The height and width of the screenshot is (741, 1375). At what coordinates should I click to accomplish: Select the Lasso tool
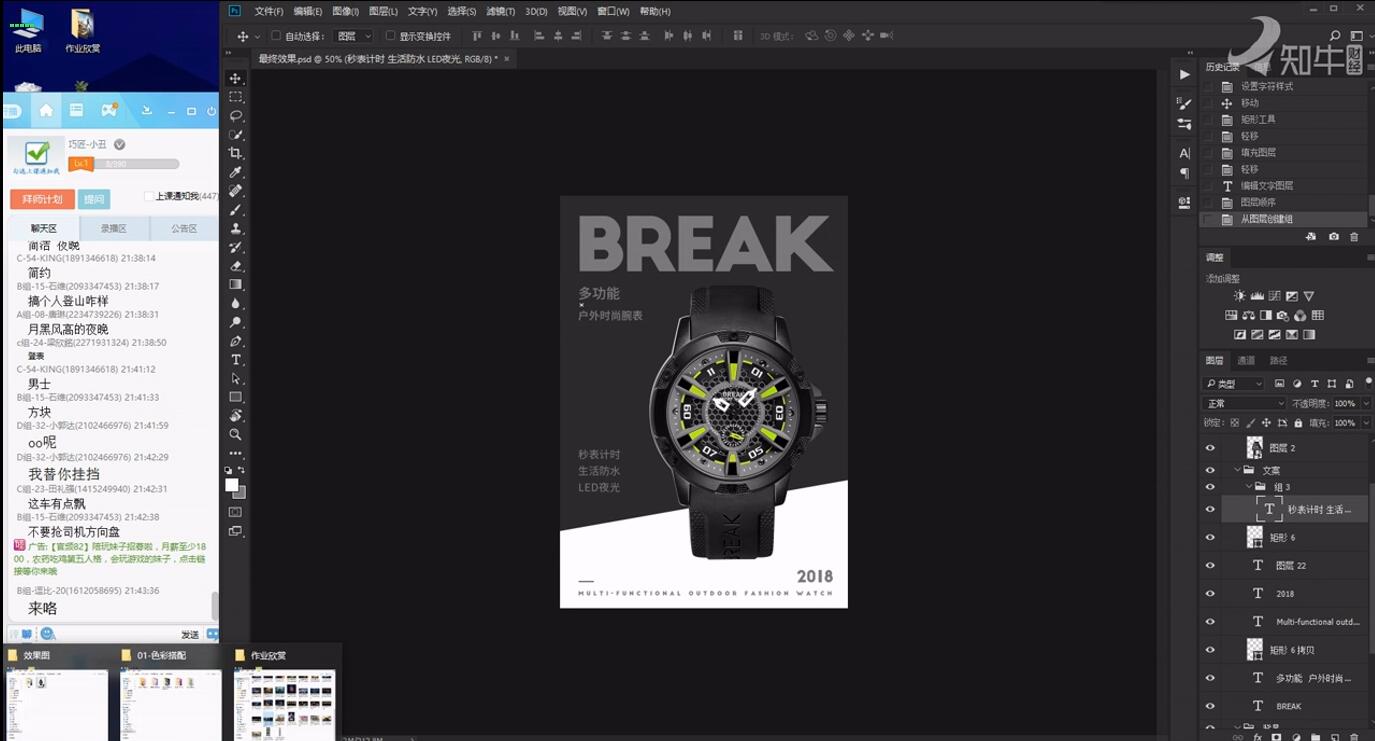236,116
